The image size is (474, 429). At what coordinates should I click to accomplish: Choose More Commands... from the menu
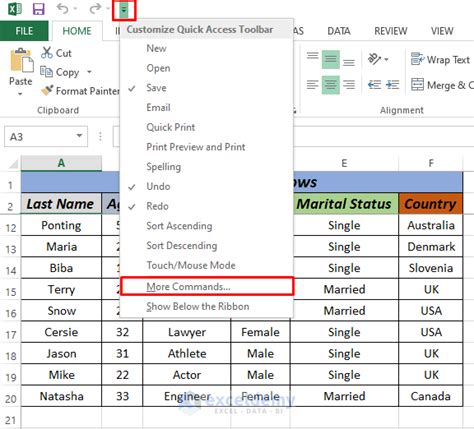click(207, 286)
